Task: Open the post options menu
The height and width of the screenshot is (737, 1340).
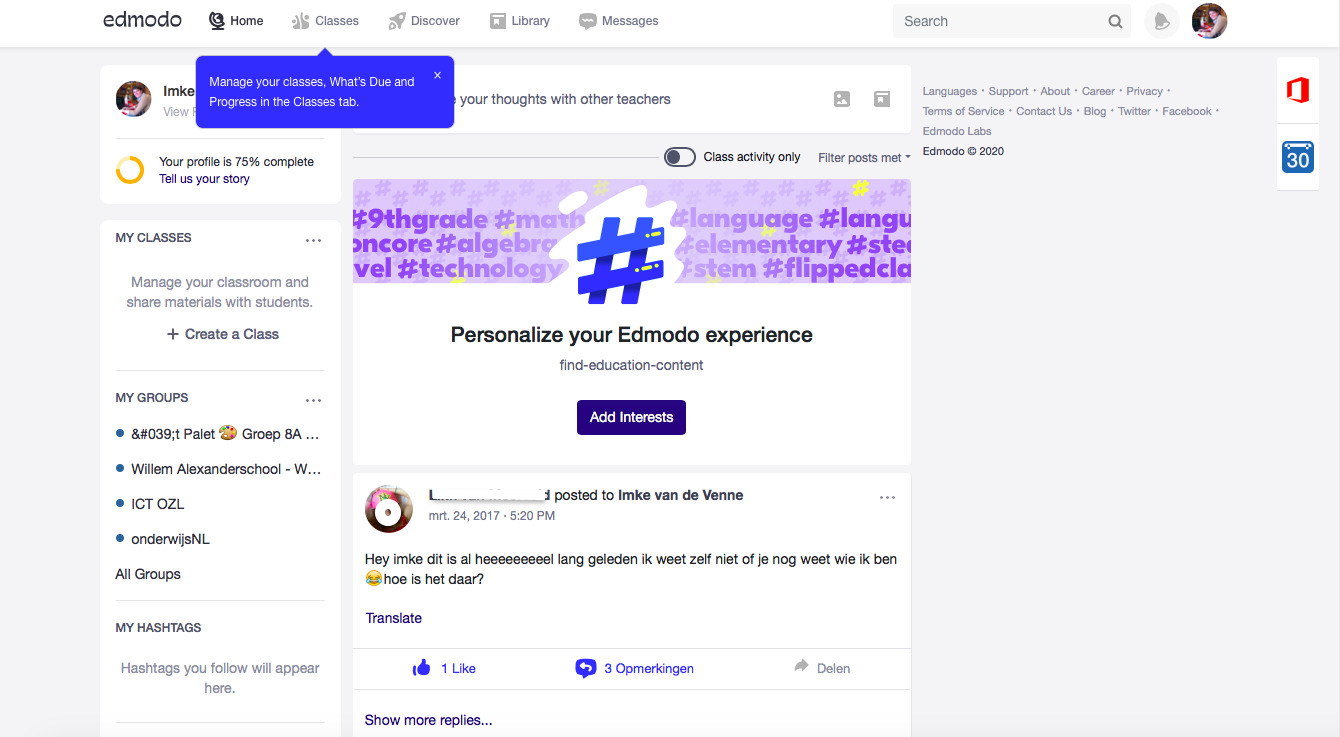Action: coord(887,498)
